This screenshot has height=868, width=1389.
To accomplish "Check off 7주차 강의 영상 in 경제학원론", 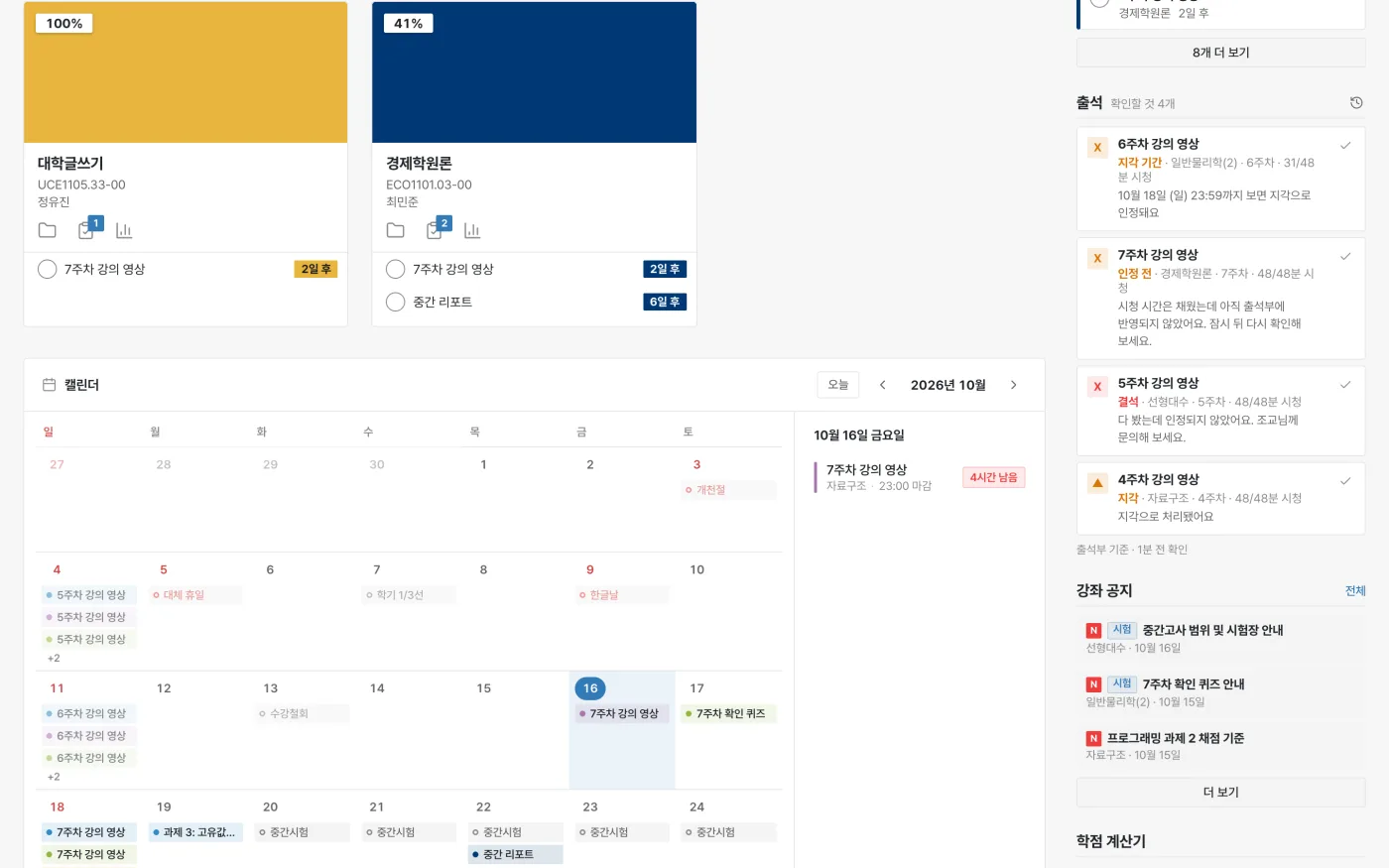I will 395,269.
